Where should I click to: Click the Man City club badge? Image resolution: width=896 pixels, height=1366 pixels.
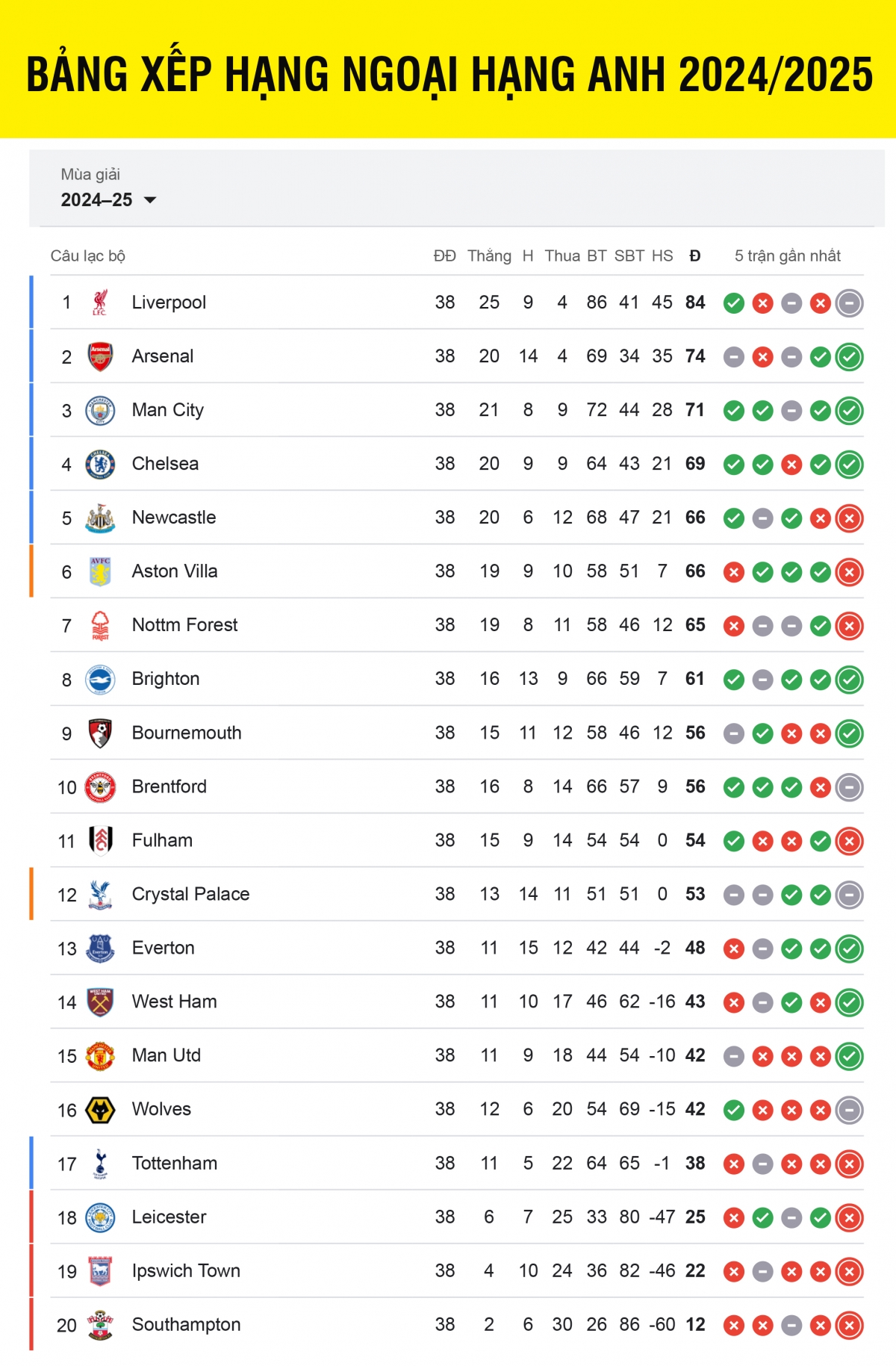tap(100, 410)
